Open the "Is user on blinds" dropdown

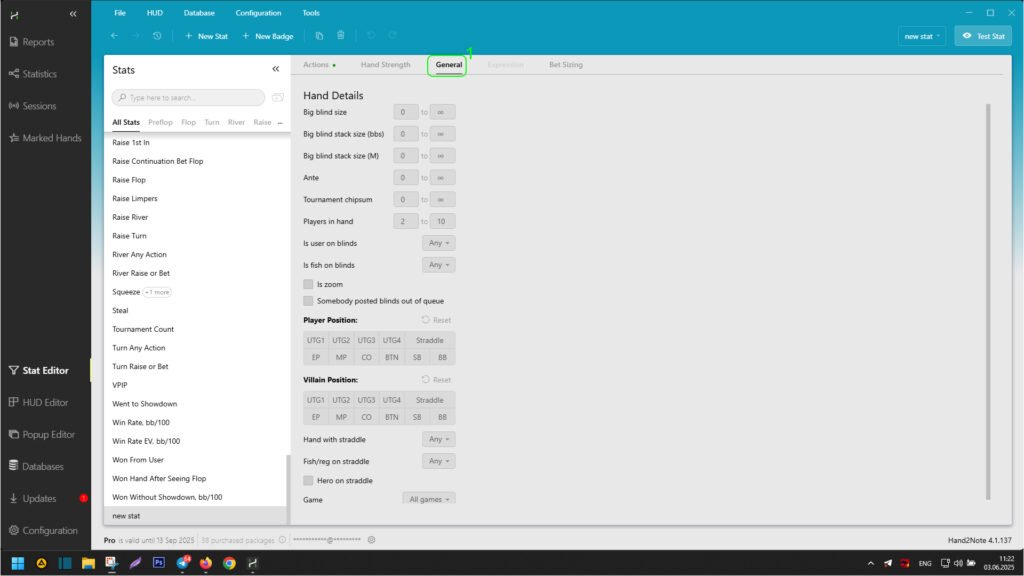click(x=439, y=243)
